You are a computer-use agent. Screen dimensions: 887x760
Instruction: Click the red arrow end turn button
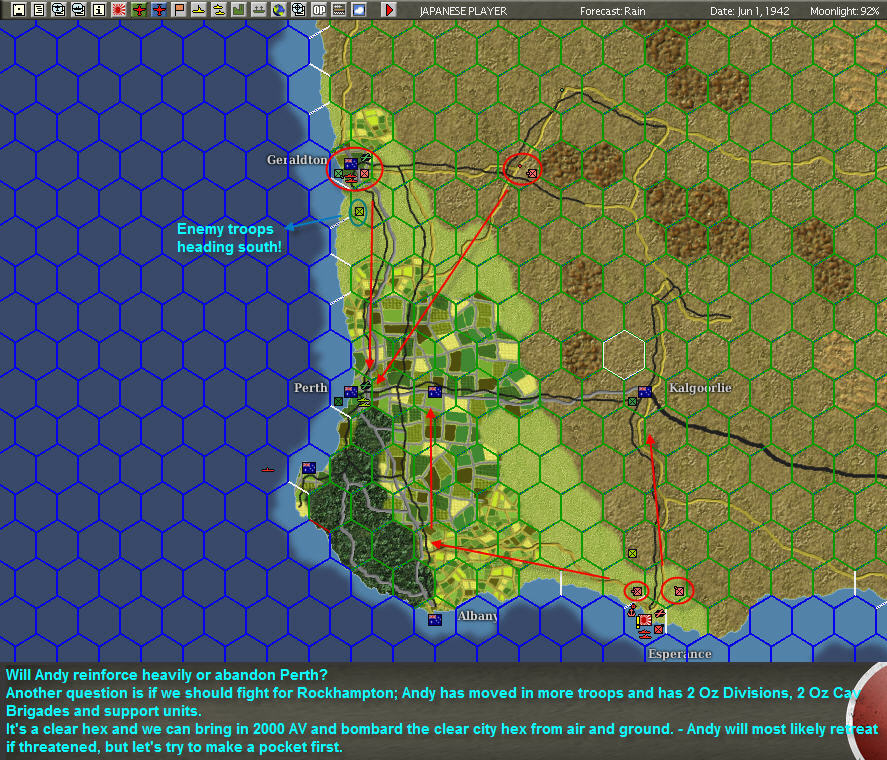389,10
